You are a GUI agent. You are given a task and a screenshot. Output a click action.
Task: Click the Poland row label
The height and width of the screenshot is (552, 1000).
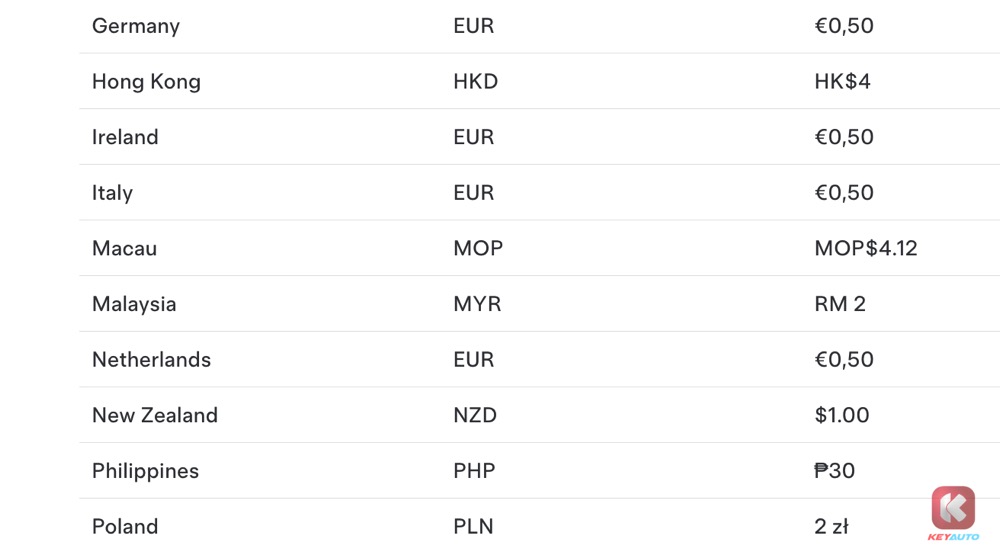[x=125, y=526]
